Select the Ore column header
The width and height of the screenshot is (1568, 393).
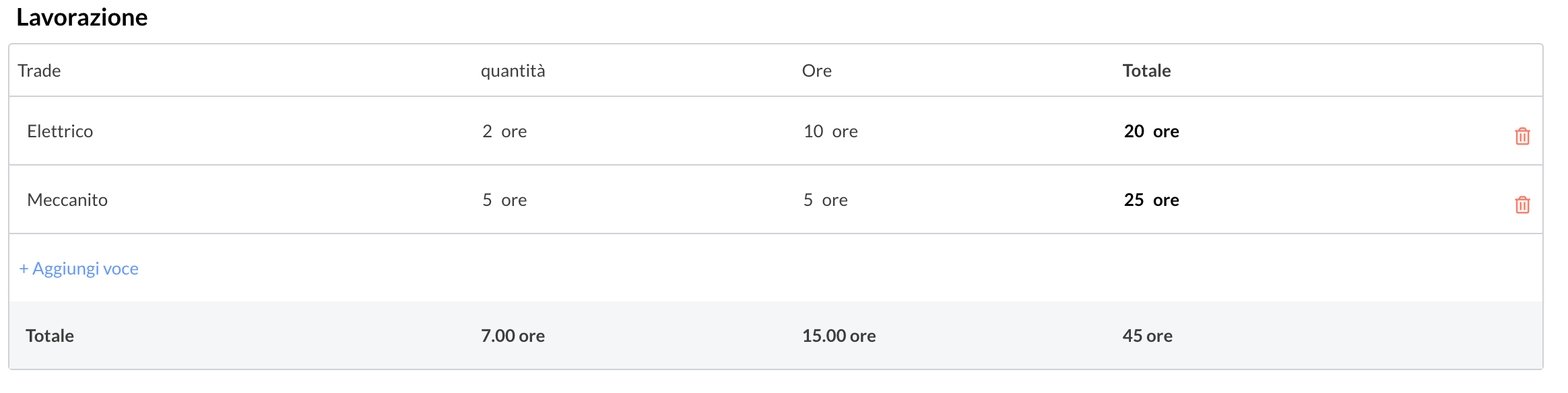(x=816, y=71)
